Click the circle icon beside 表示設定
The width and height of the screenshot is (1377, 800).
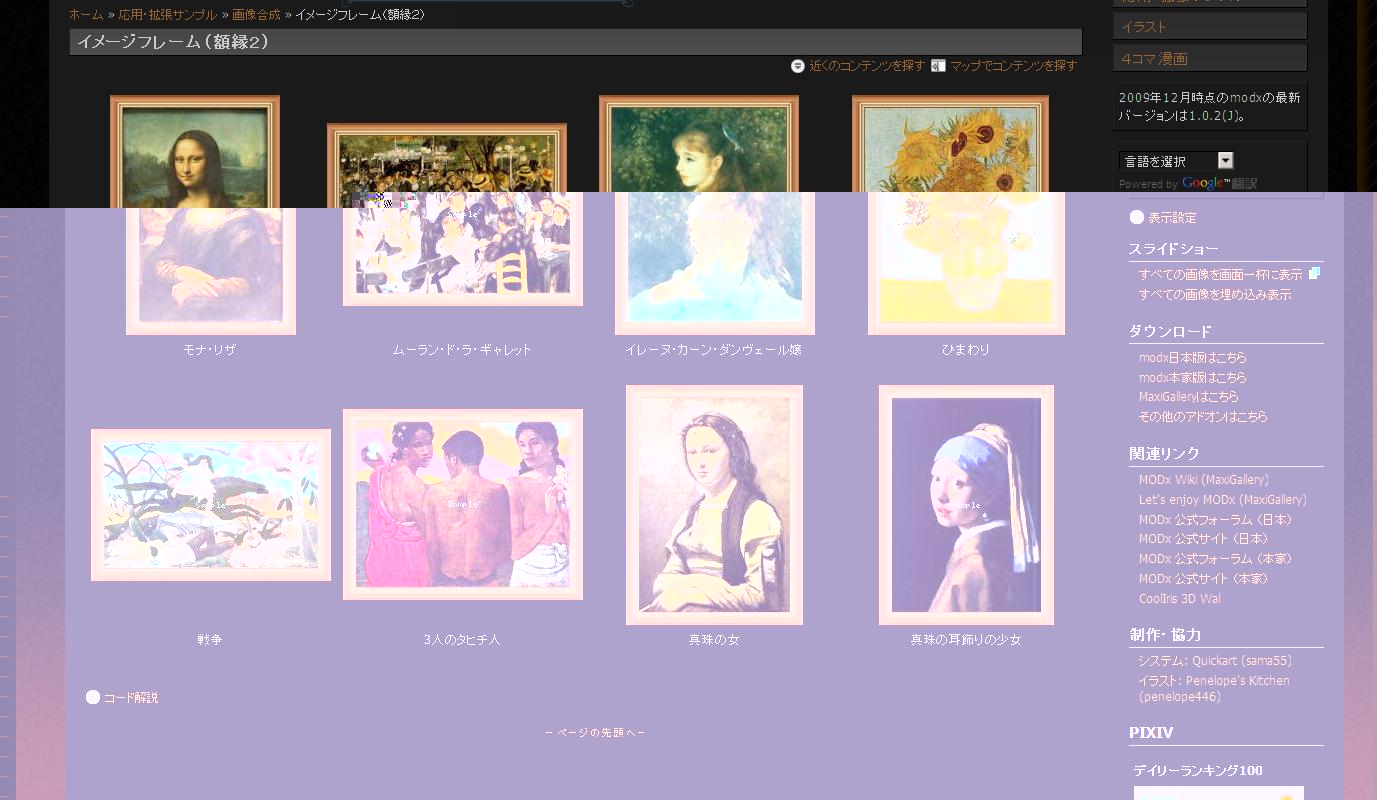(1137, 217)
